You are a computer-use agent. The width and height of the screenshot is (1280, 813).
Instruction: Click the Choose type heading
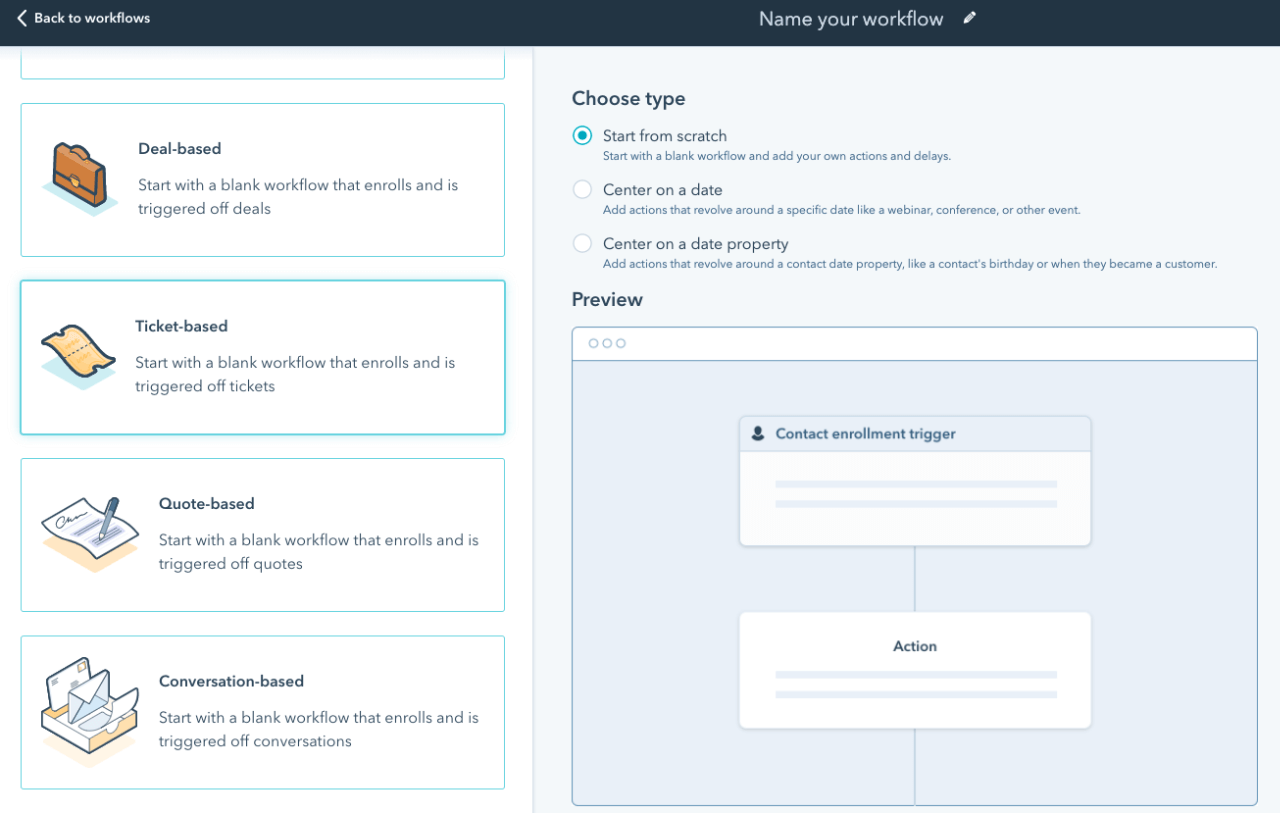[629, 98]
